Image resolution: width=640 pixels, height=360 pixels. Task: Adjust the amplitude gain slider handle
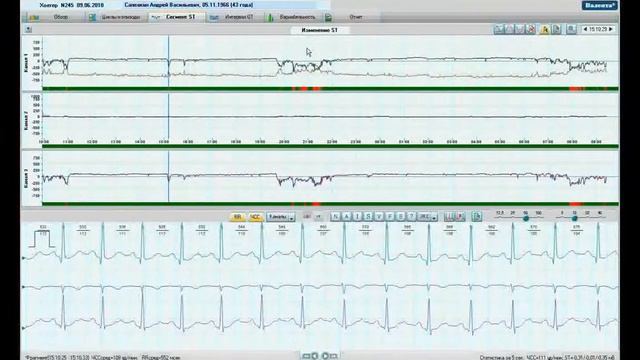click(574, 218)
